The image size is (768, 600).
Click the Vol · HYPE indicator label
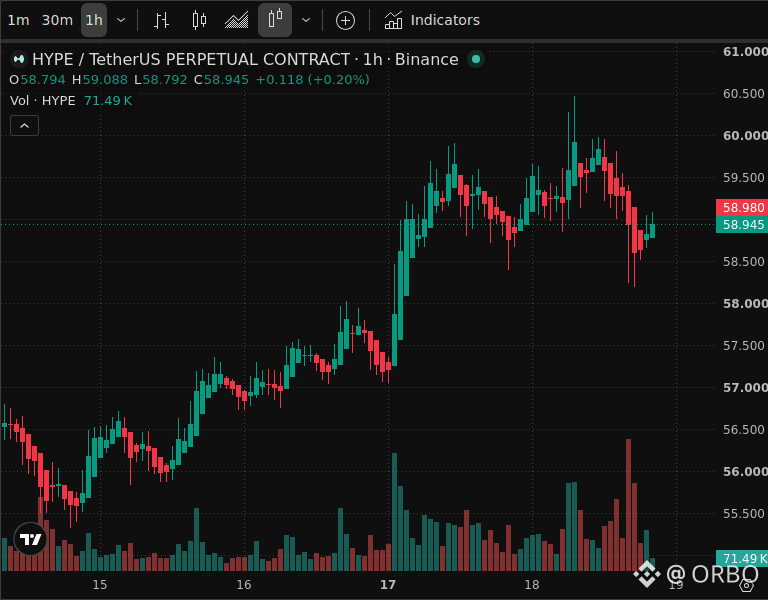pyautogui.click(x=43, y=101)
